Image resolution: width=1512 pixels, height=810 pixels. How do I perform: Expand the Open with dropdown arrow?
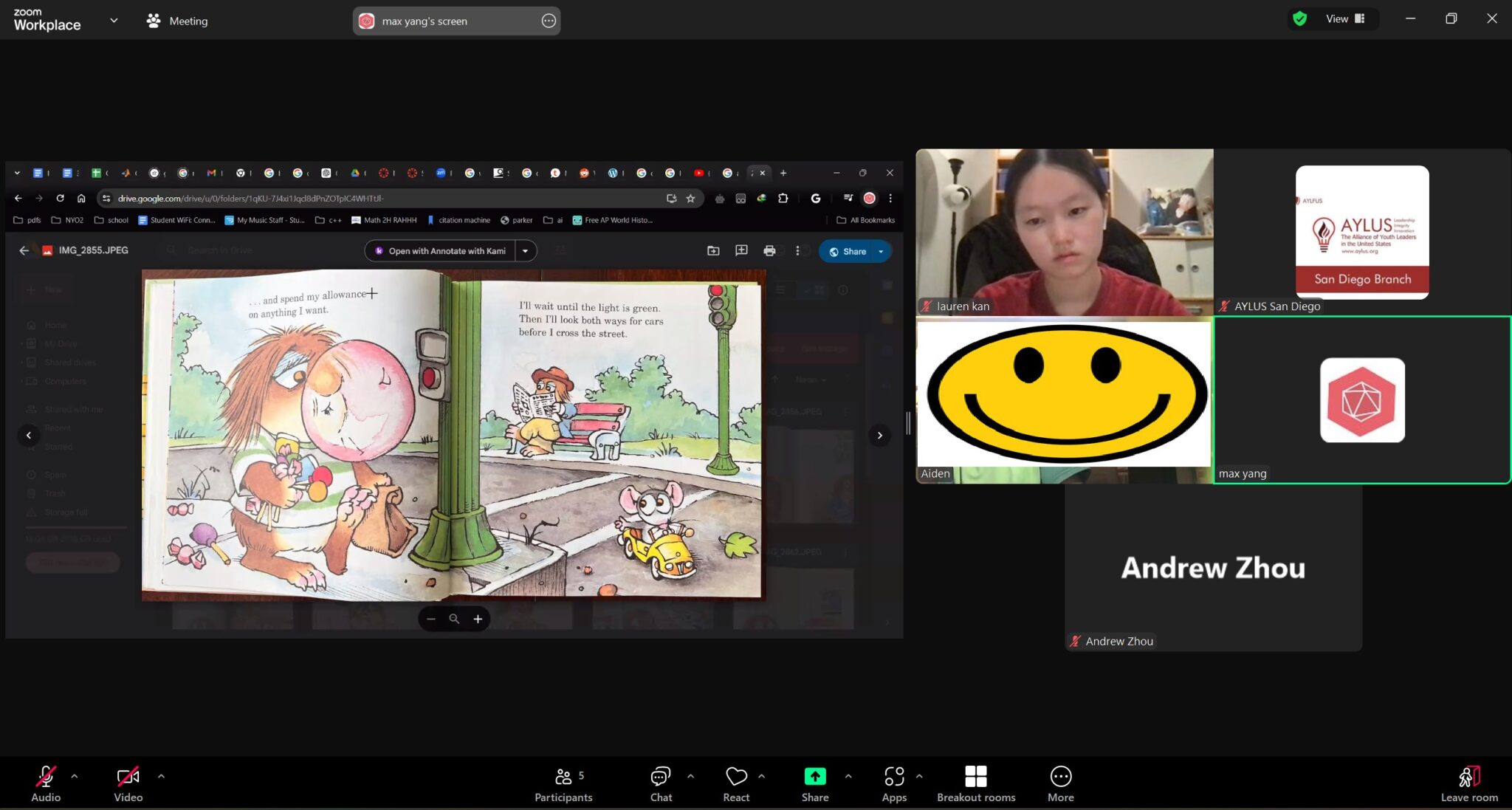[526, 251]
